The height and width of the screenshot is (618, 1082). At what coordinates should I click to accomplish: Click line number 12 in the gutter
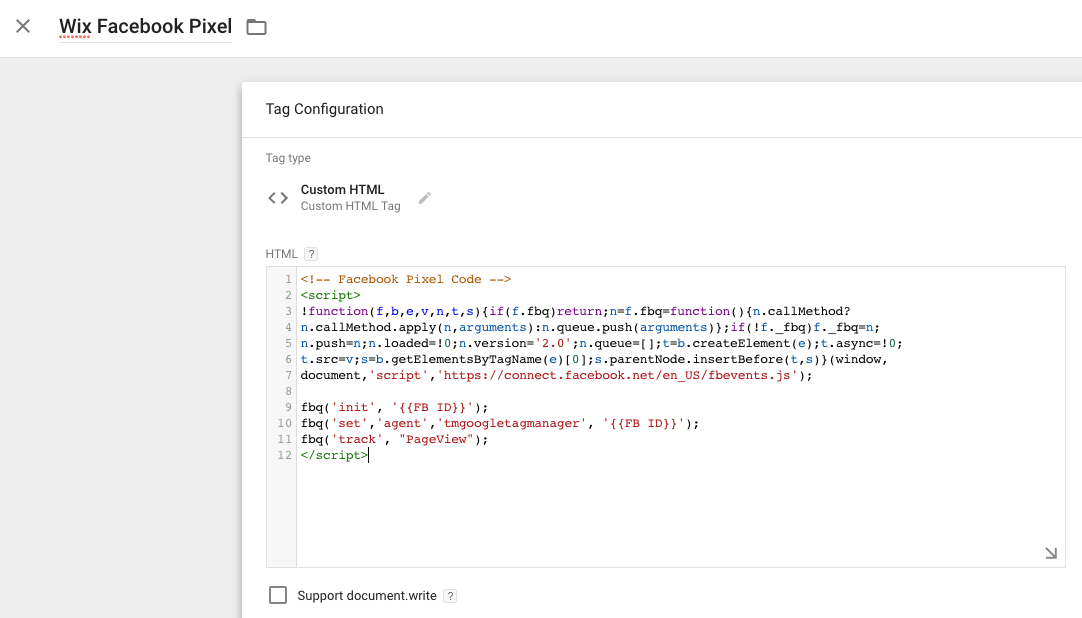pos(285,455)
